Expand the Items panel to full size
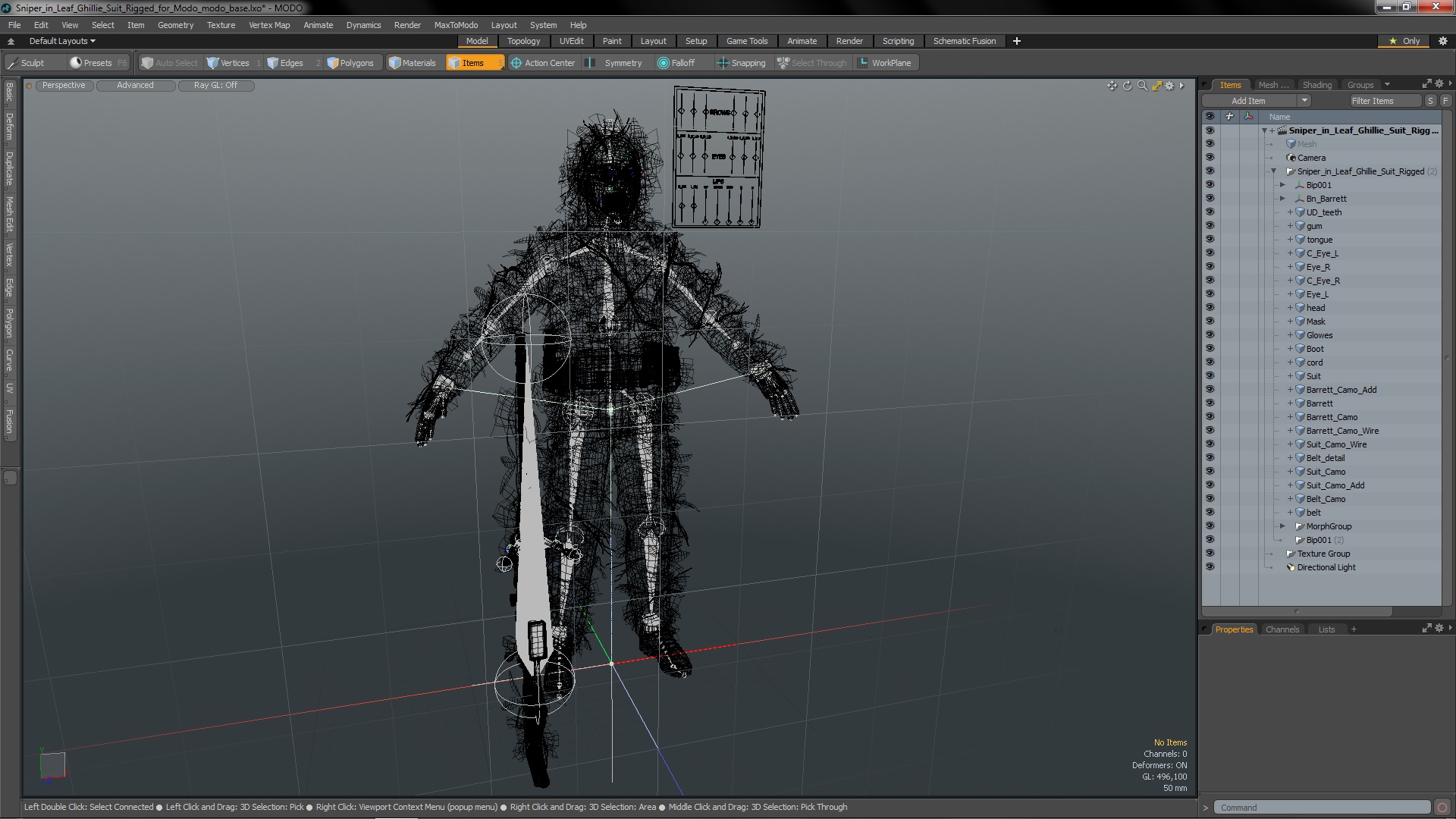Screen dimensions: 1456x819 [1426, 84]
